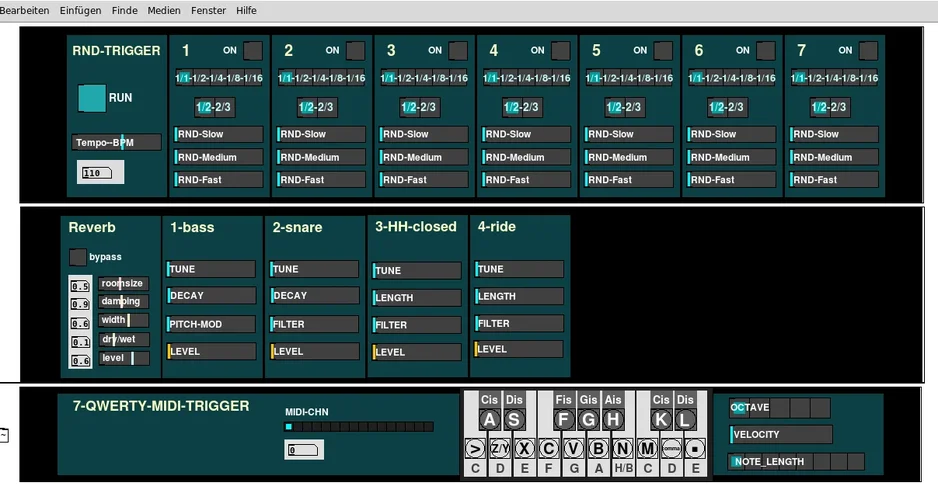The image size is (938, 500).
Task: Toggle the RUN box in RND-TRIGGER
Action: click(x=92, y=98)
